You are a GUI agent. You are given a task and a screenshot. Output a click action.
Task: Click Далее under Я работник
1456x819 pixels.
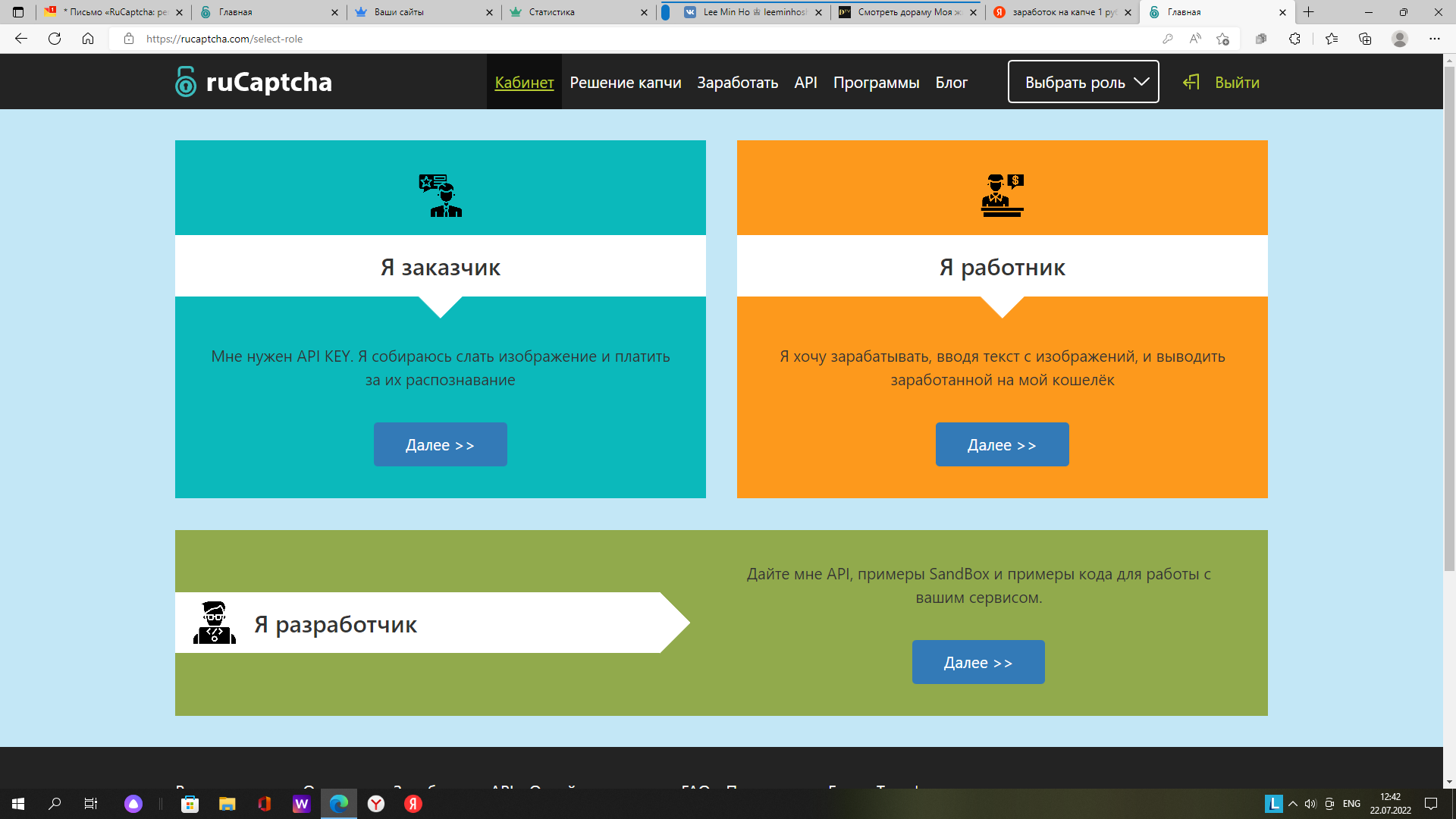point(1002,444)
